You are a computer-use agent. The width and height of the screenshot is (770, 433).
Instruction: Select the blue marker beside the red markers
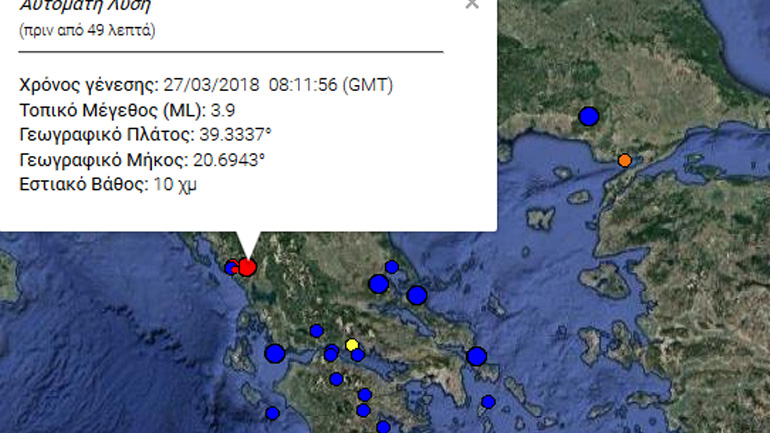pyautogui.click(x=230, y=268)
